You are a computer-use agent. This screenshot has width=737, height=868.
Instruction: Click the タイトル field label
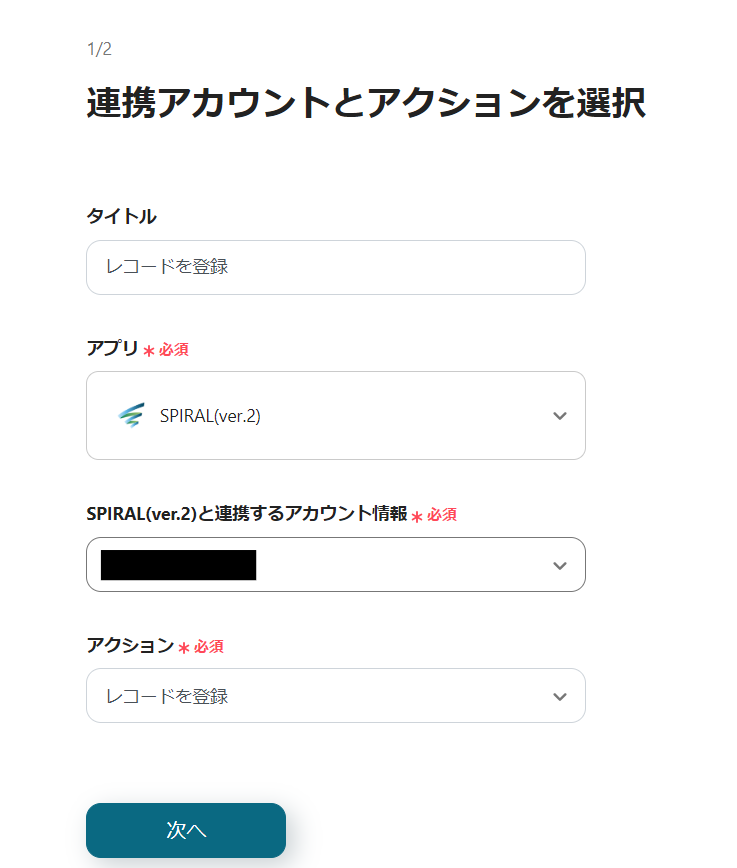pos(121,216)
